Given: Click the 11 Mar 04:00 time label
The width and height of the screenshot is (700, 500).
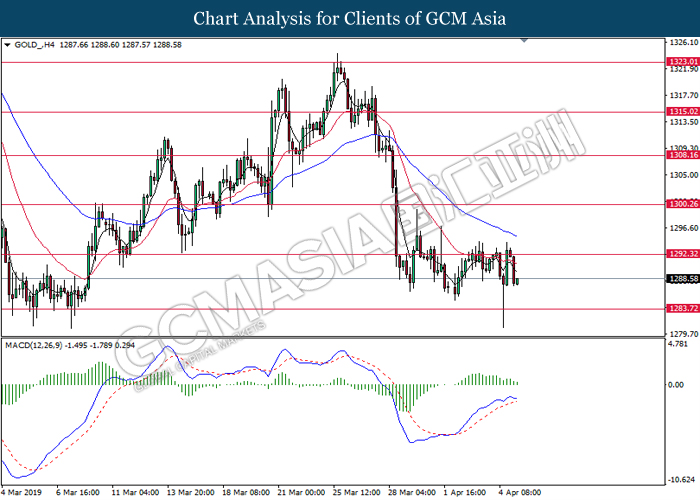Looking at the screenshot, I should (x=135, y=492).
